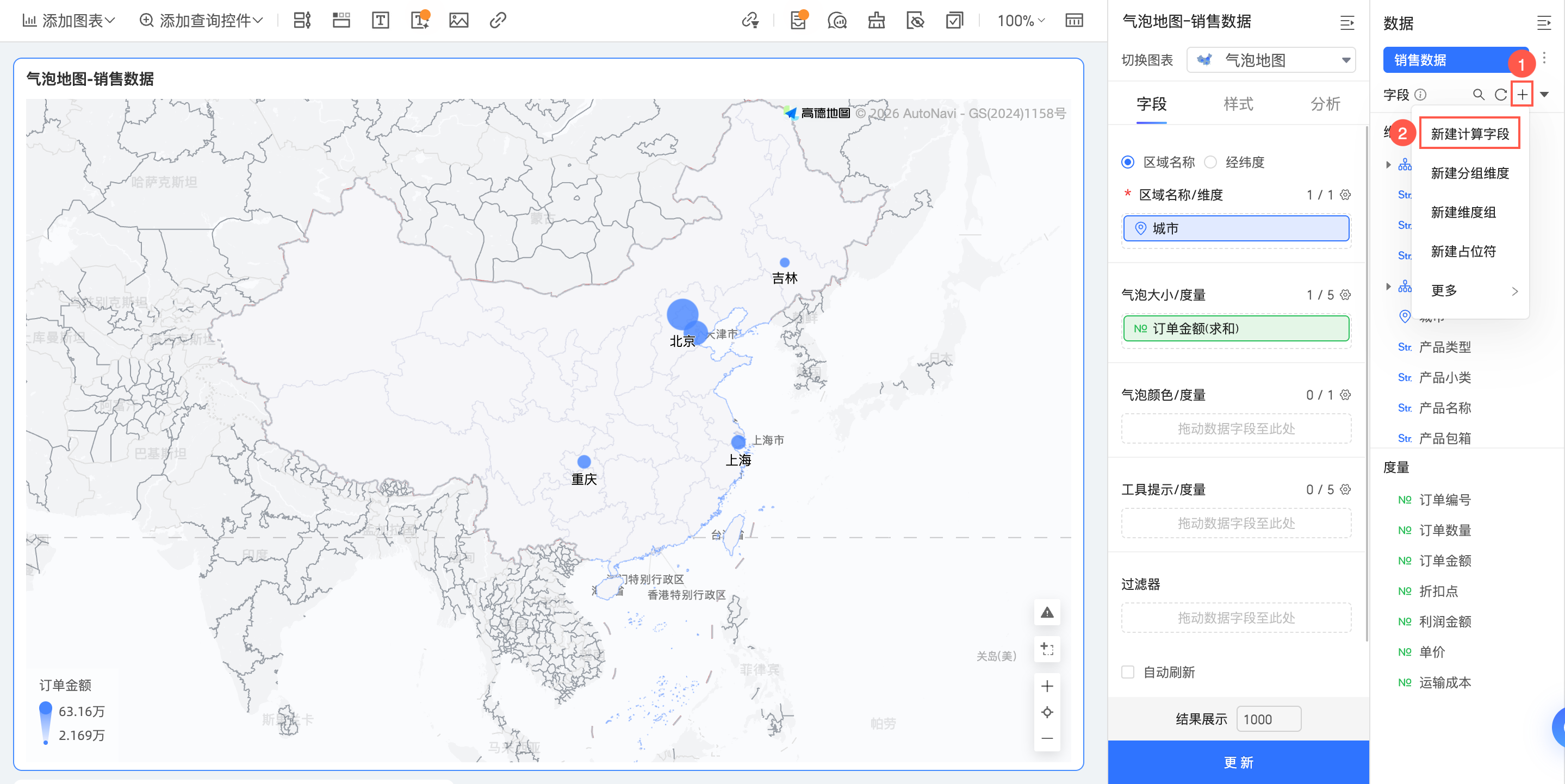This screenshot has height=784, width=1565.
Task: Select the 经纬度 radio button
Action: point(1211,162)
